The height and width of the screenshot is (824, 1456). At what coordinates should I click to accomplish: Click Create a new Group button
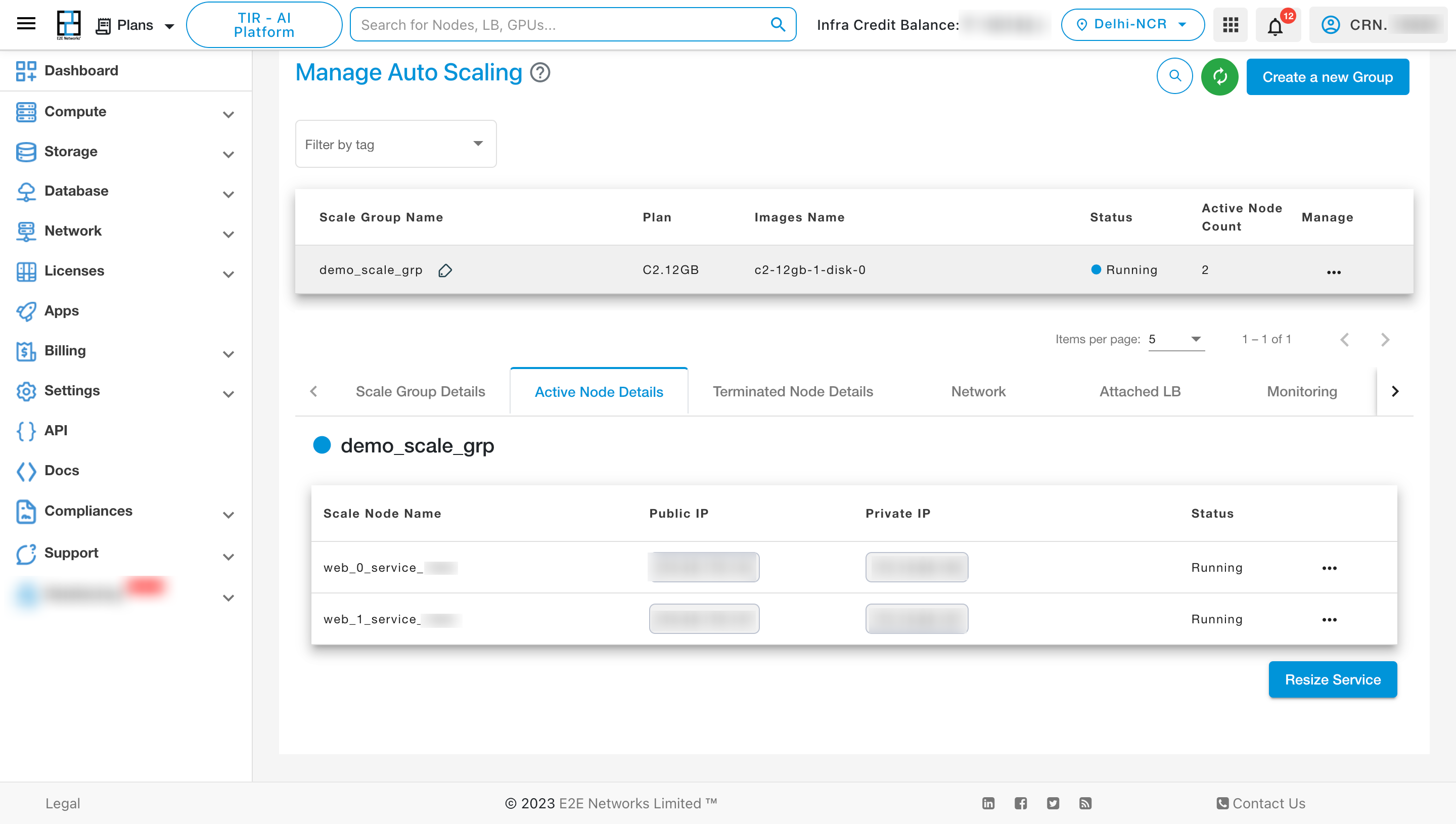[1328, 77]
